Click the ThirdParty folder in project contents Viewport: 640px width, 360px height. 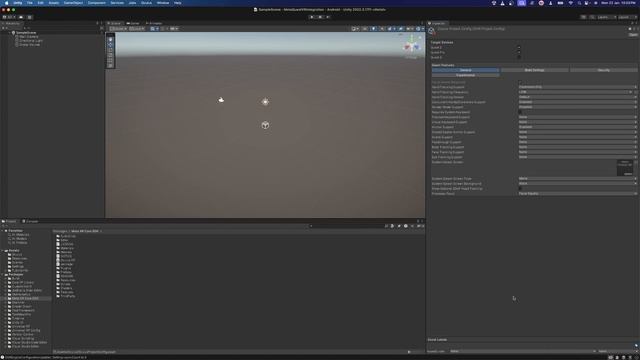[x=67, y=296]
